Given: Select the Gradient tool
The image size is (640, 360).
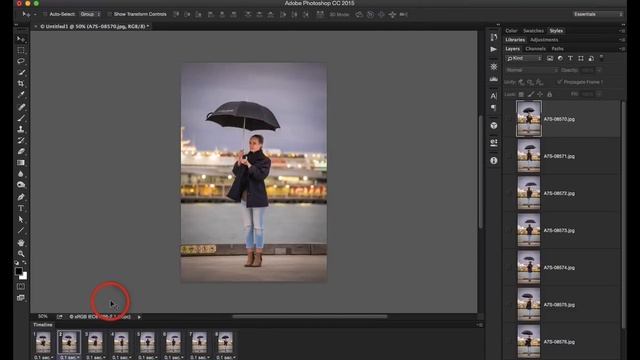Looking at the screenshot, I should coord(21,162).
